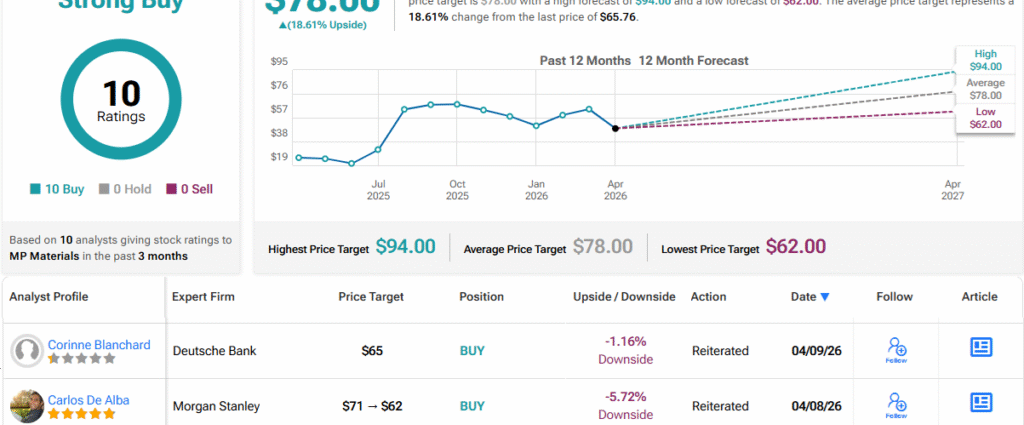Click Carlos De Alba's star rating
Viewport: 1024px width, 425px height.
coord(83,413)
